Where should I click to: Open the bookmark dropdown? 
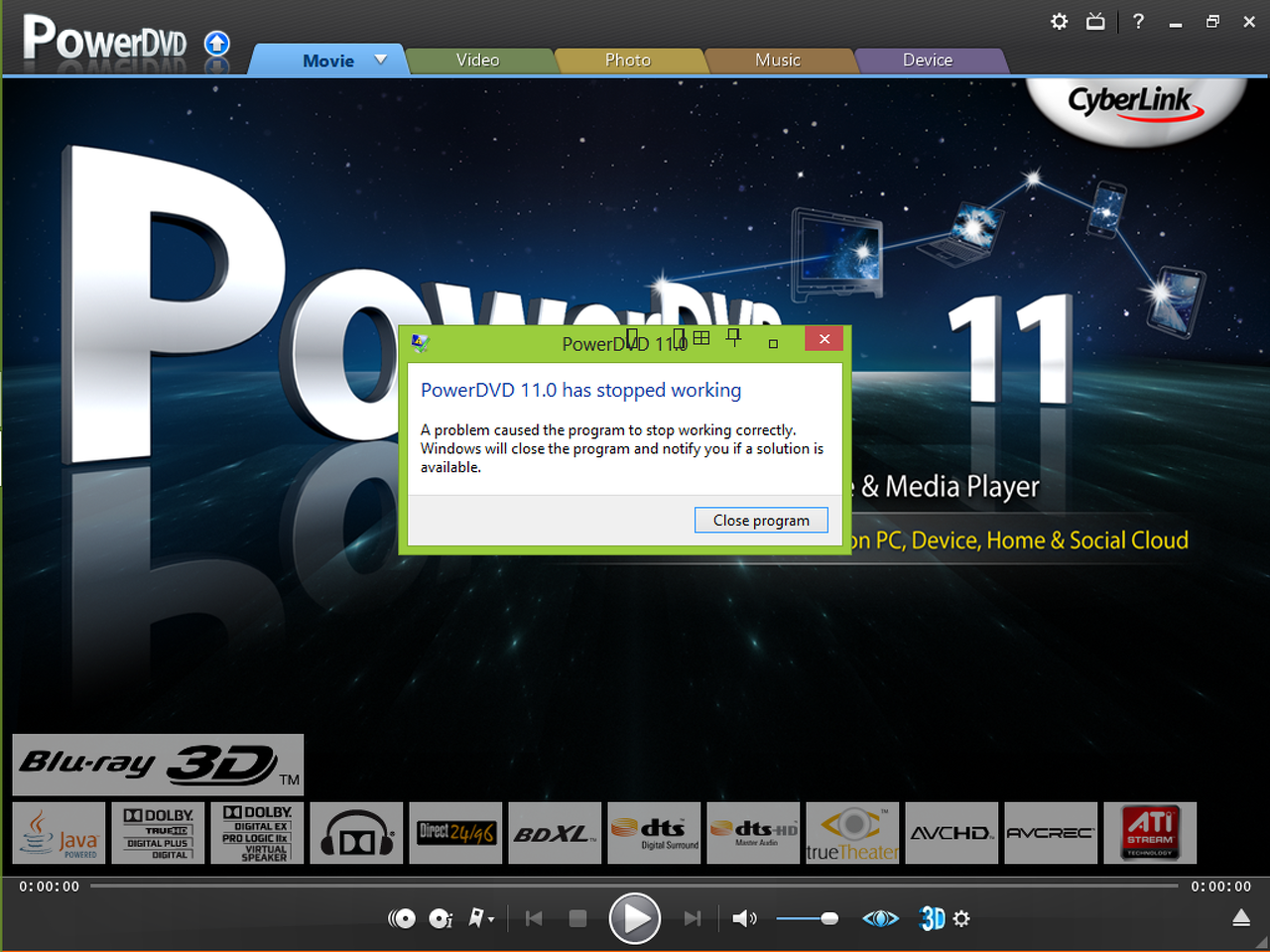pos(481,919)
